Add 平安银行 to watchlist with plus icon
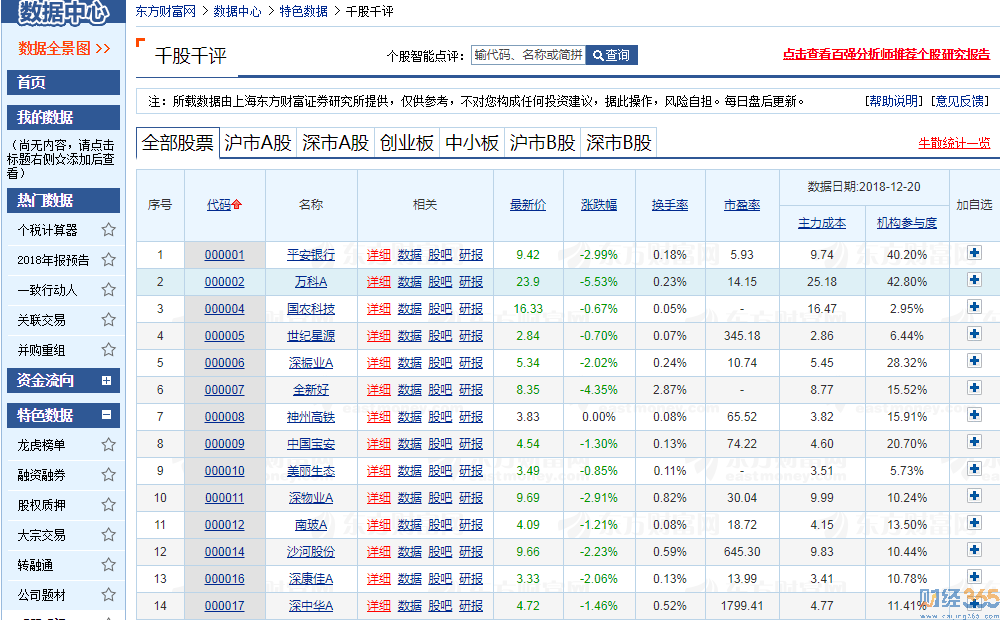The image size is (1000, 620). click(x=974, y=253)
